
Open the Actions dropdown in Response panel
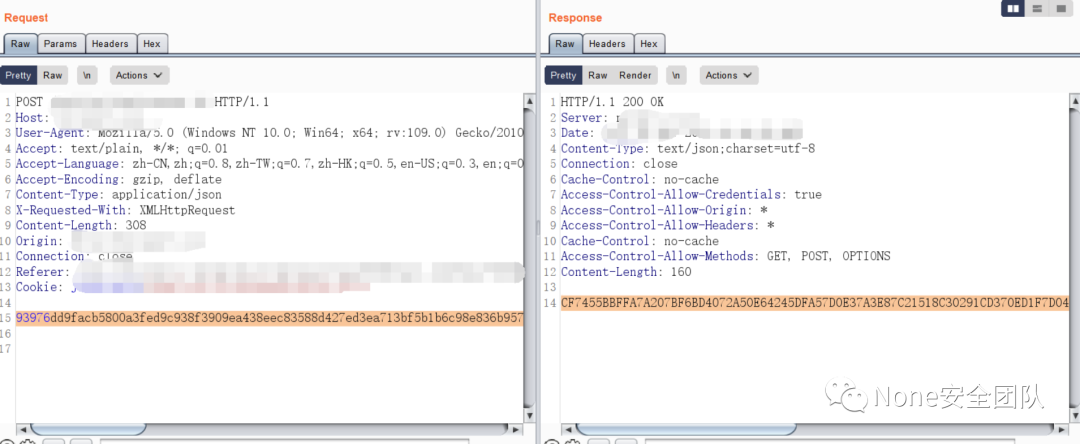pos(728,75)
